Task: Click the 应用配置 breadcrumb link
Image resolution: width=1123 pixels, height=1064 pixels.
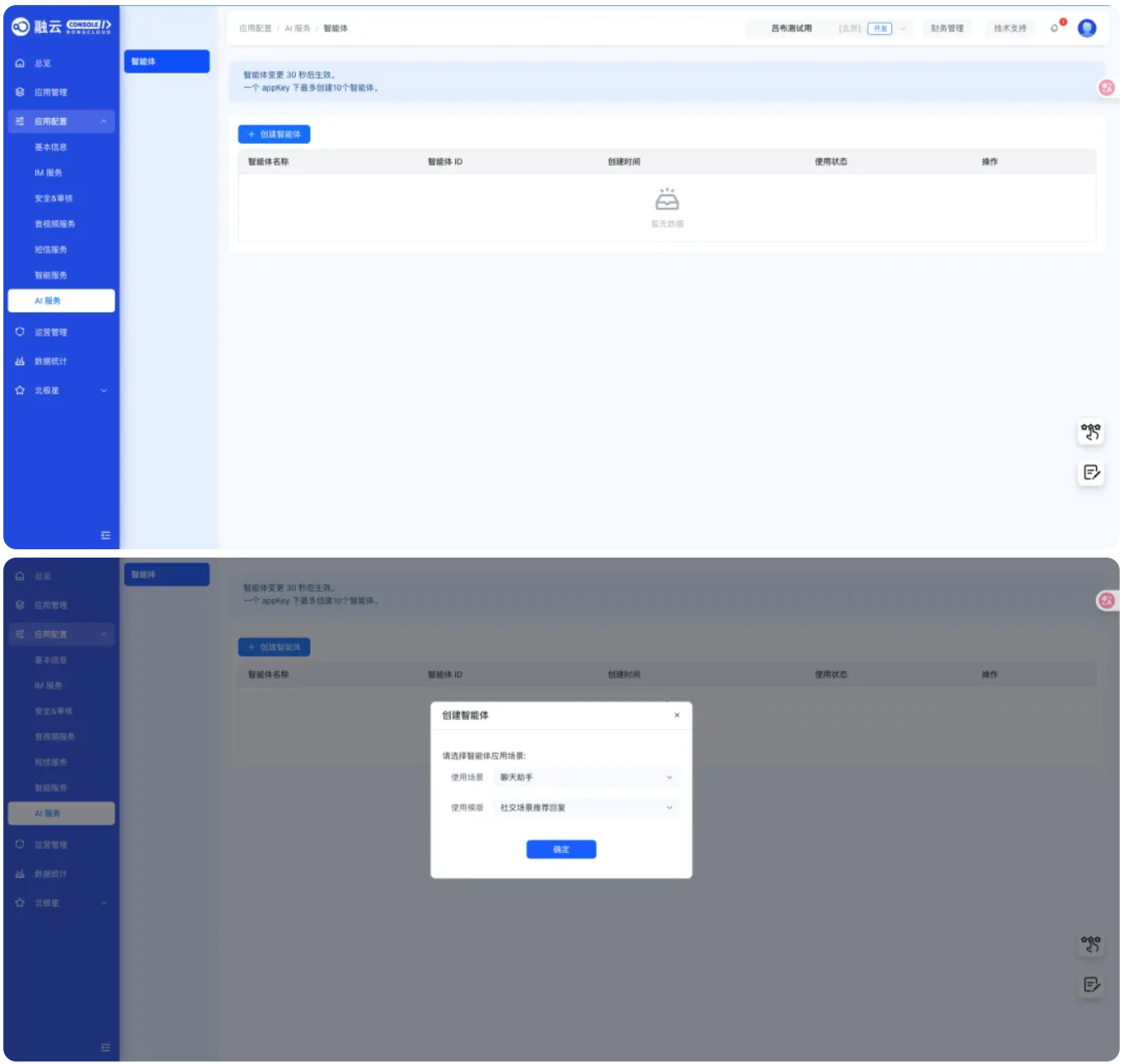Action: coord(256,28)
